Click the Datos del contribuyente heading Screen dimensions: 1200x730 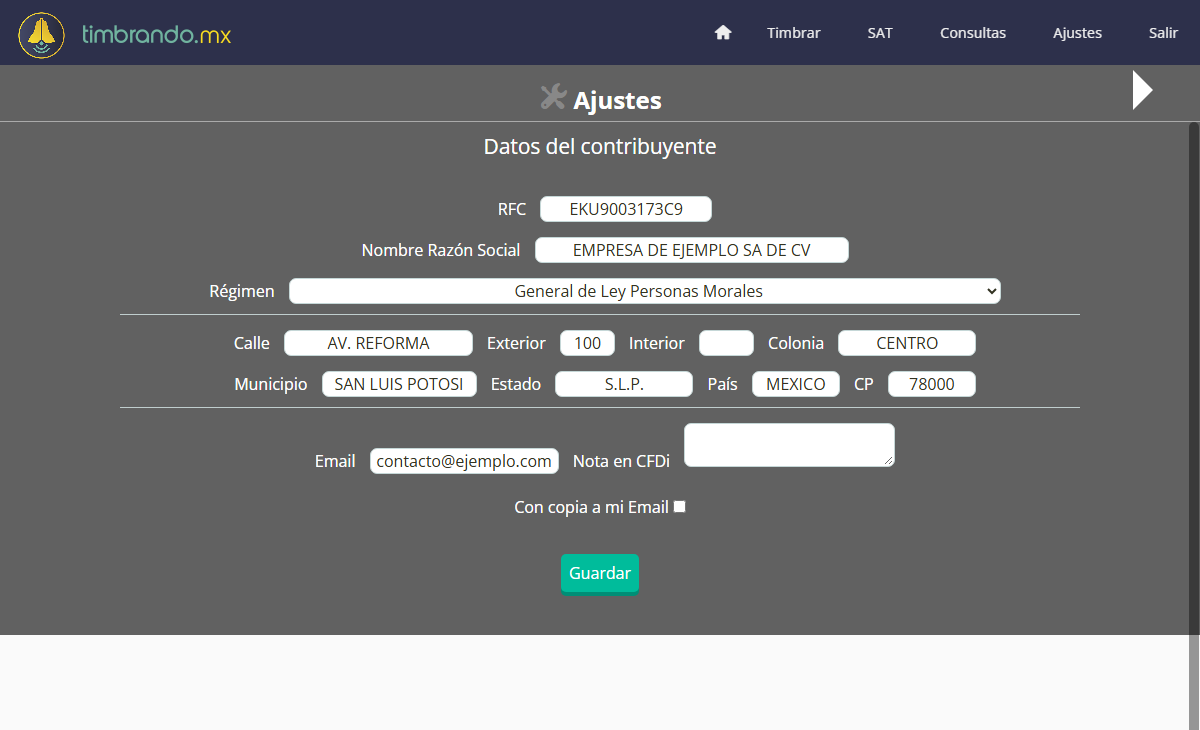tap(600, 146)
